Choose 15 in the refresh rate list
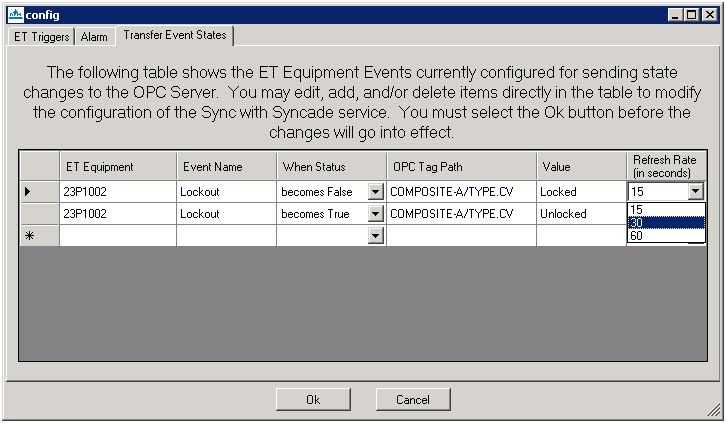This screenshot has width=726, height=423. [666, 209]
